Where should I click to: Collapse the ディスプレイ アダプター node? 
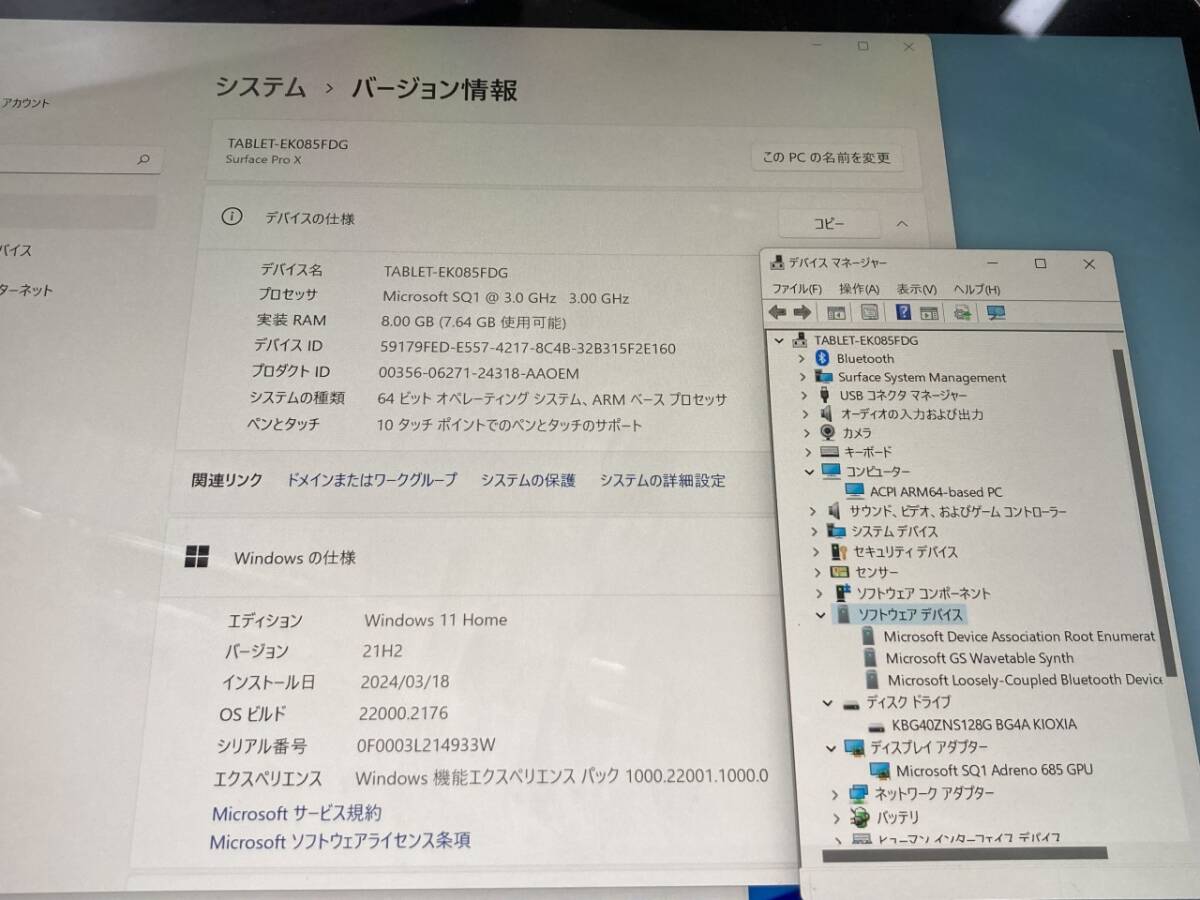tap(830, 747)
